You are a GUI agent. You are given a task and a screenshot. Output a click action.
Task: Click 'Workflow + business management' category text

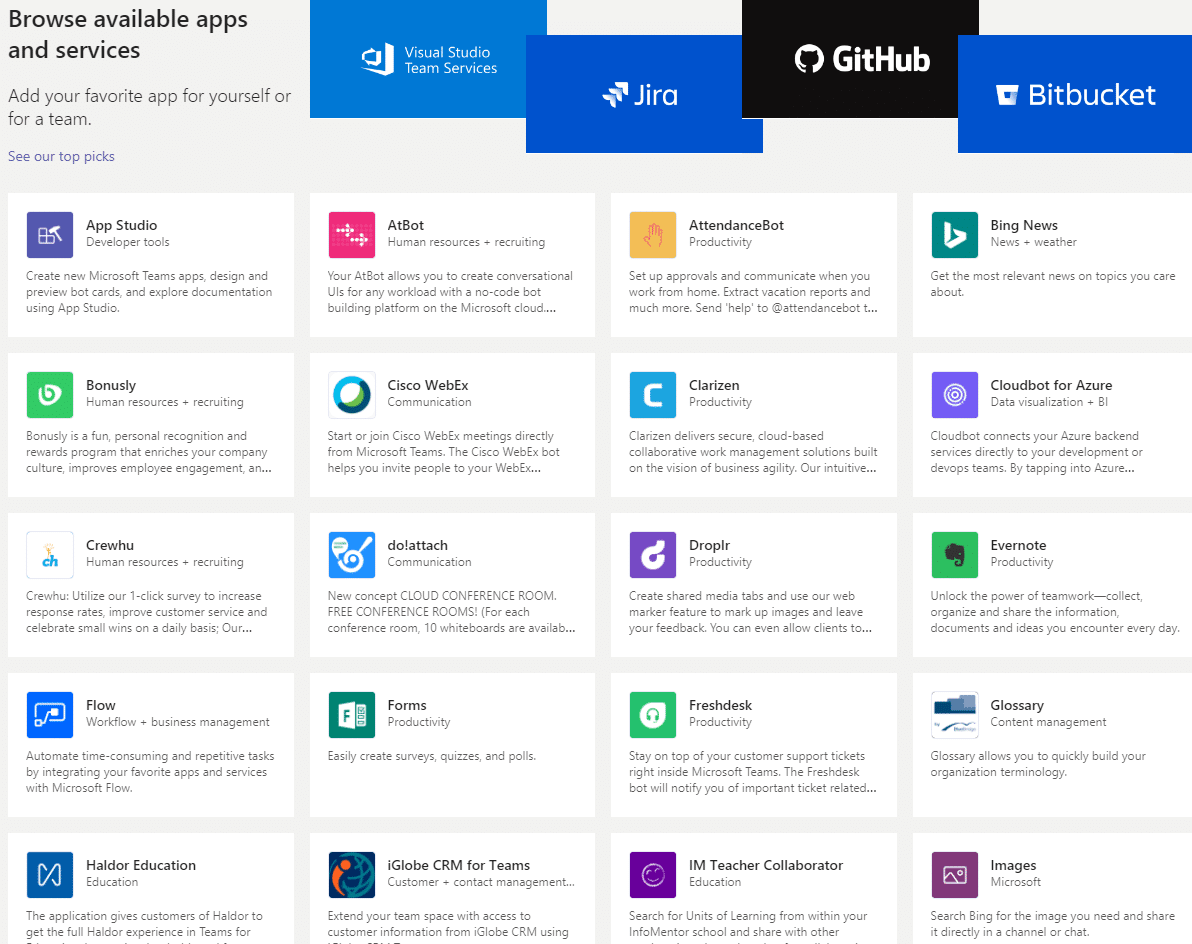point(177,722)
